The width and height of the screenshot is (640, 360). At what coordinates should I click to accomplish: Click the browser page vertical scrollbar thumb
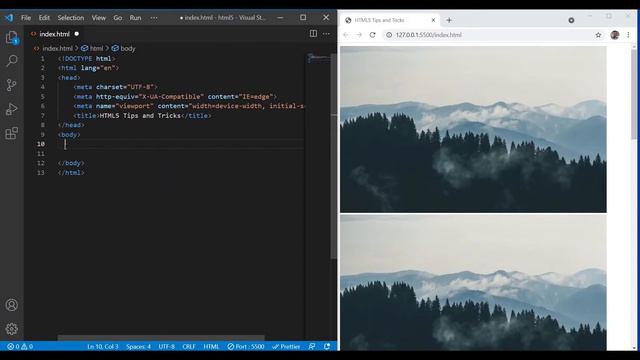pyautogui.click(x=633, y=94)
